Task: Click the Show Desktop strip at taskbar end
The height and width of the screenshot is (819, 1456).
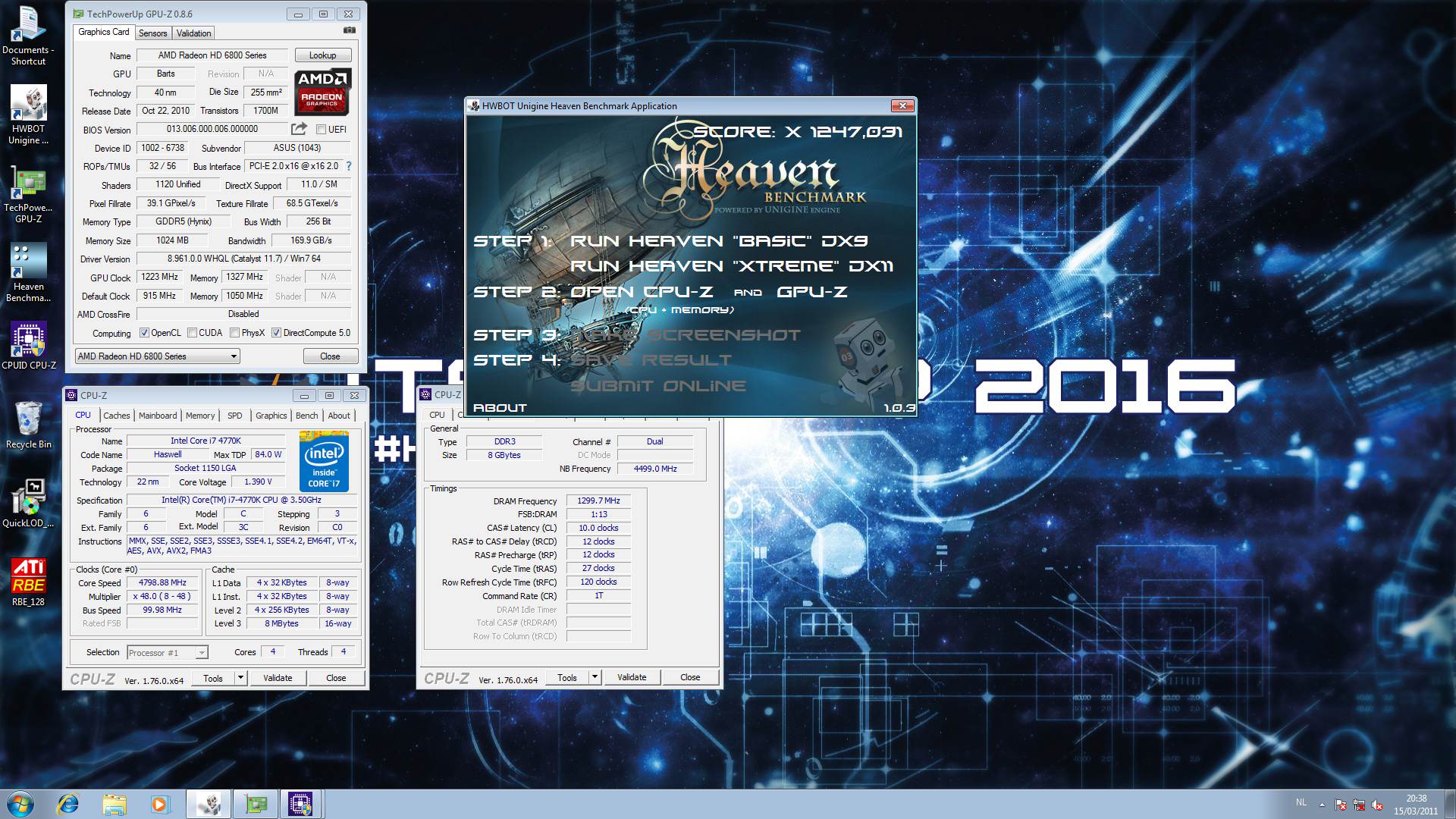Action: (x=1450, y=805)
